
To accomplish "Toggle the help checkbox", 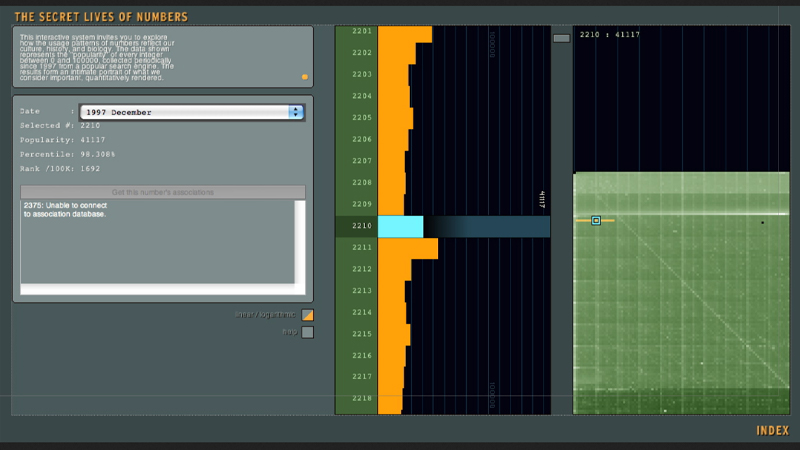I will pos(308,332).
